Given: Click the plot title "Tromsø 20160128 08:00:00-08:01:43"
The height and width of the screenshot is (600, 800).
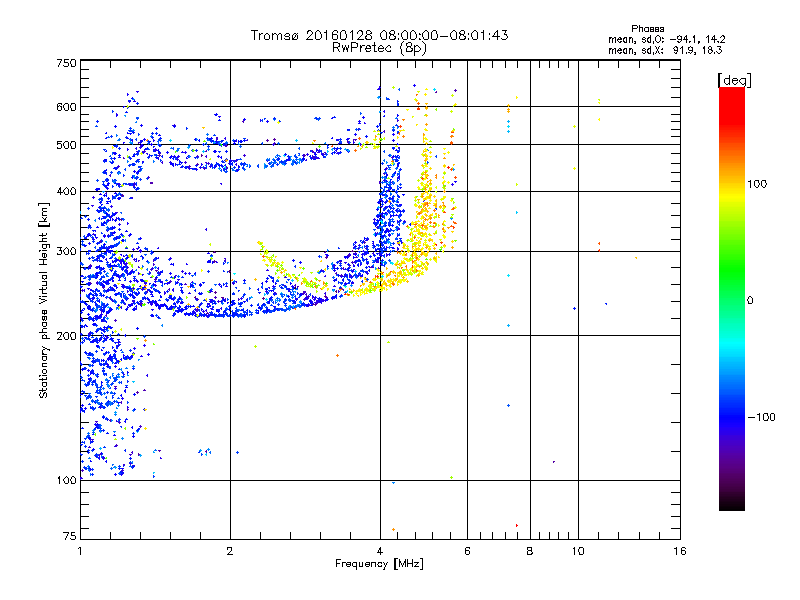Looking at the screenshot, I should tap(379, 35).
